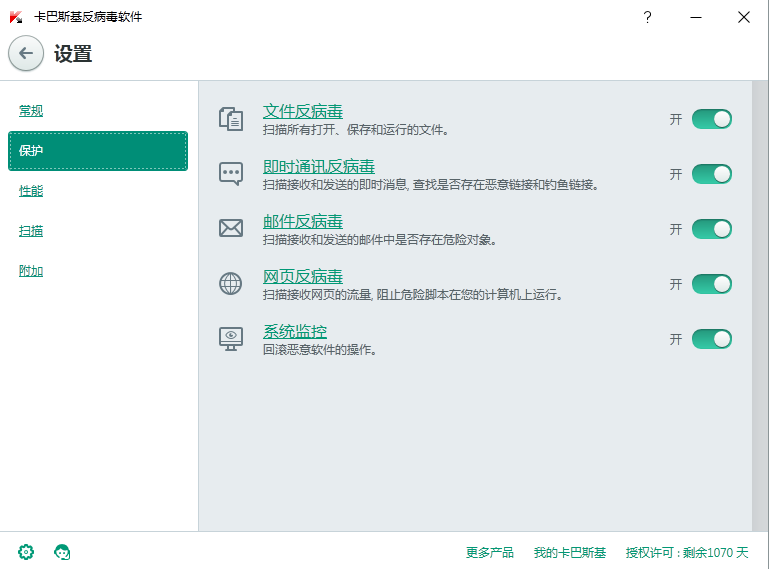
Task: Select the 常规 settings tab
Action: coord(31,111)
